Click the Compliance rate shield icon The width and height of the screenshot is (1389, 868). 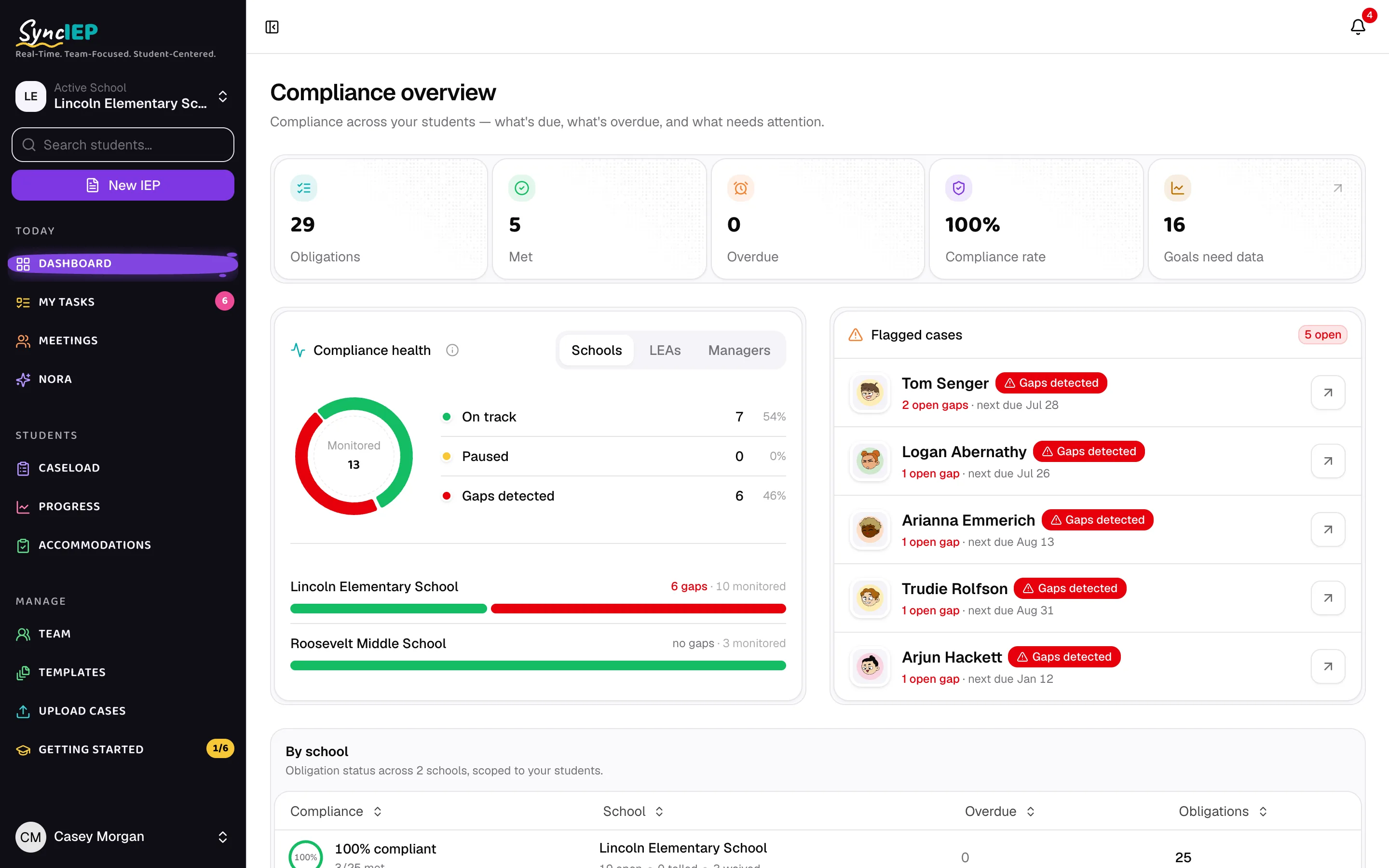point(958,188)
